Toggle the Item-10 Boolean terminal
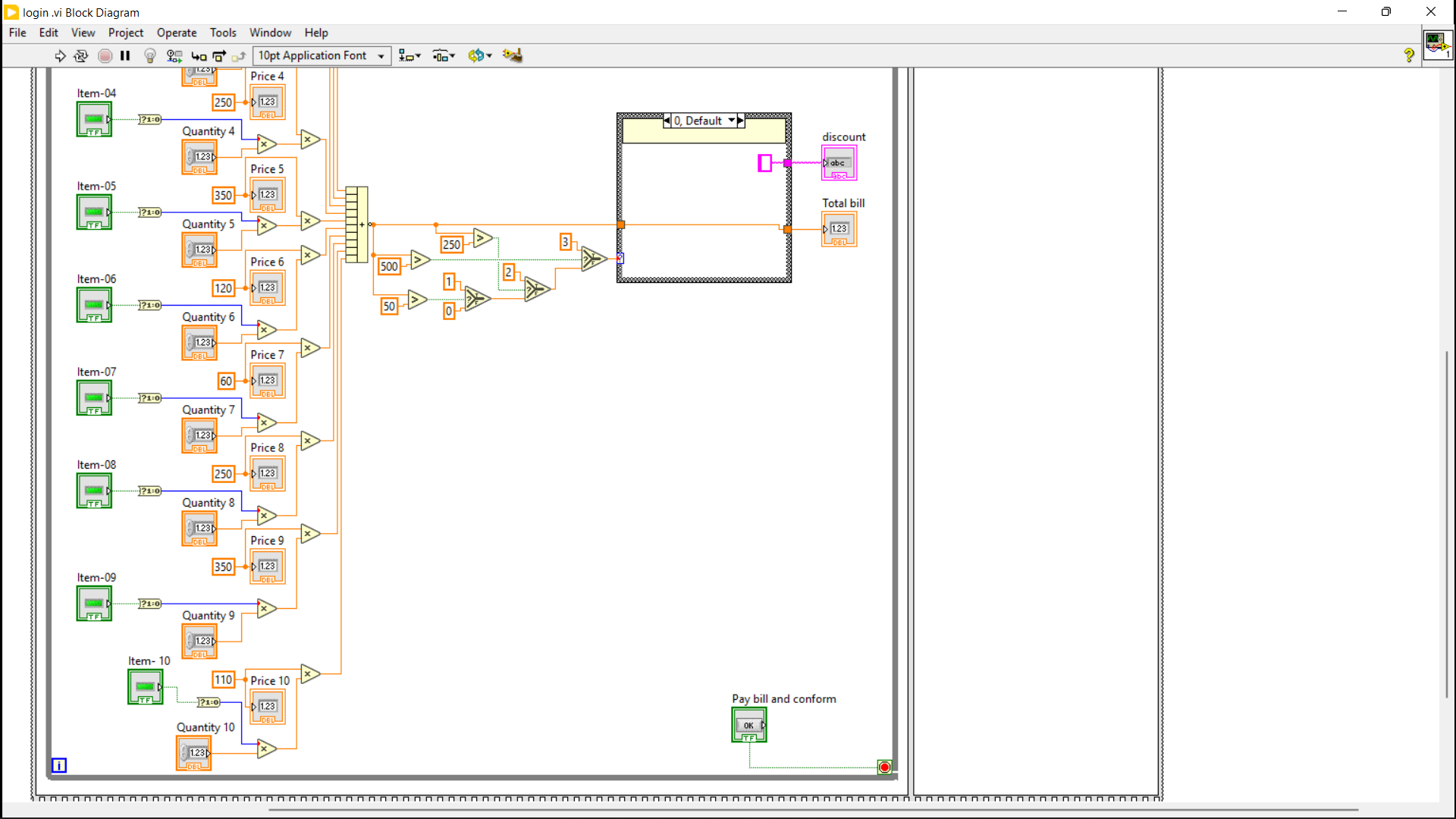This screenshot has height=819, width=1456. (145, 687)
